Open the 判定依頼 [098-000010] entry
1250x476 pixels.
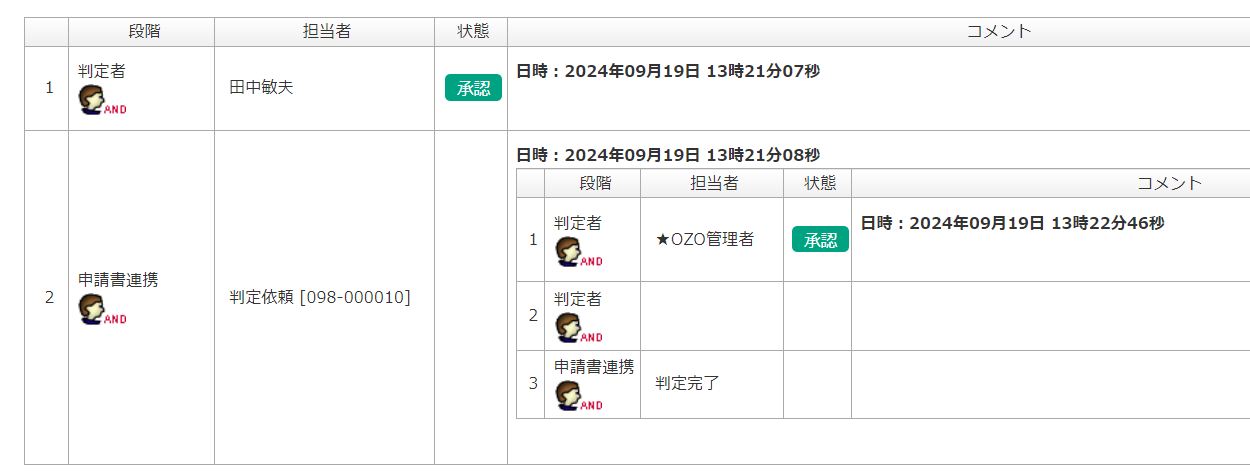320,297
